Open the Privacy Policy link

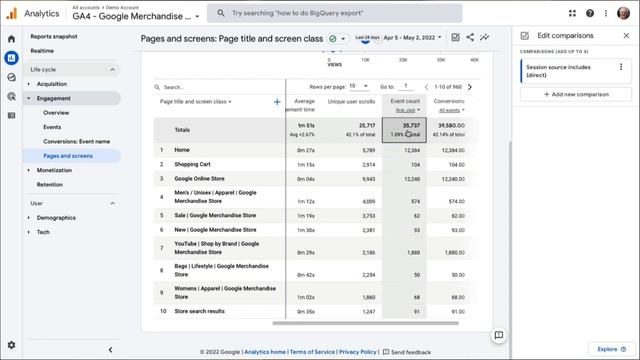358,352
